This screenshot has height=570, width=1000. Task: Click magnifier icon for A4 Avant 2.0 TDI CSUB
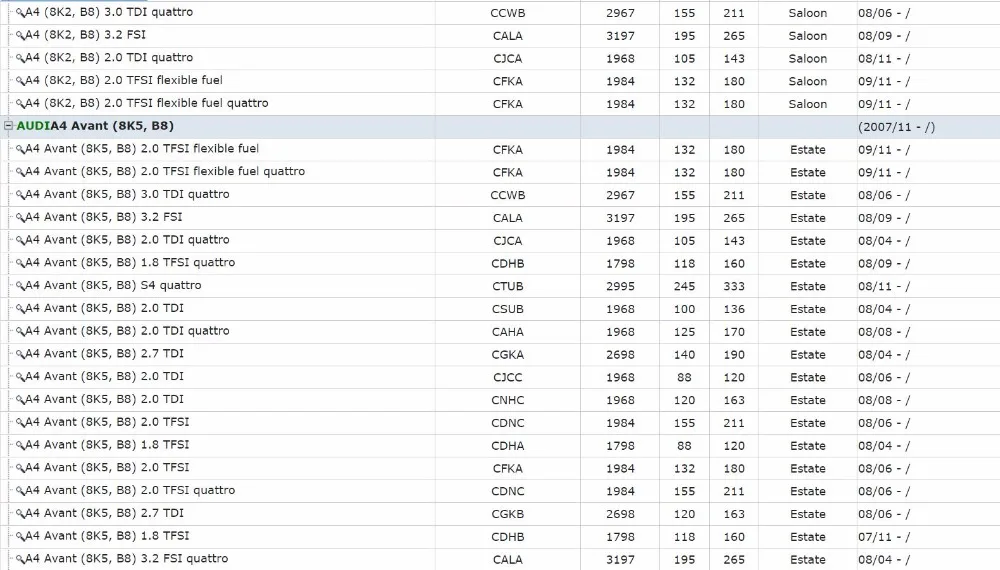click(x=20, y=309)
